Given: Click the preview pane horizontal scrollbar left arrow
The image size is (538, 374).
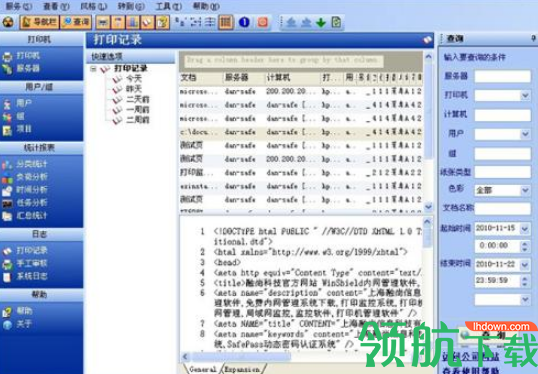Looking at the screenshot, I should [x=185, y=357].
